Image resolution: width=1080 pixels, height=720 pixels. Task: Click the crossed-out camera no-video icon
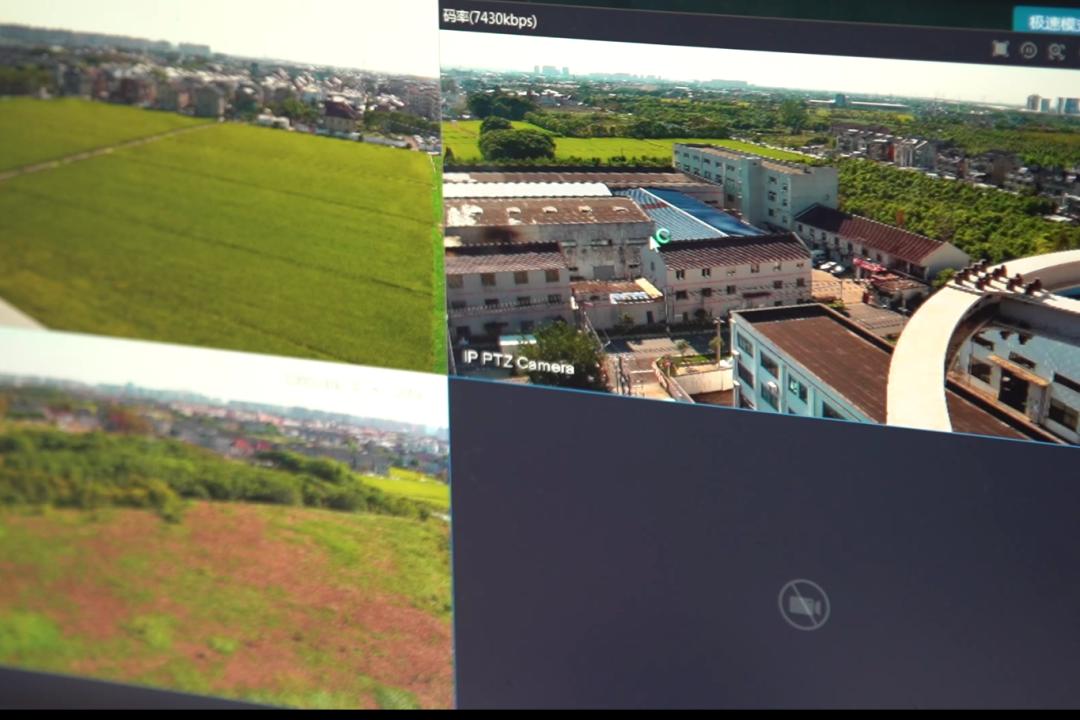tap(804, 605)
